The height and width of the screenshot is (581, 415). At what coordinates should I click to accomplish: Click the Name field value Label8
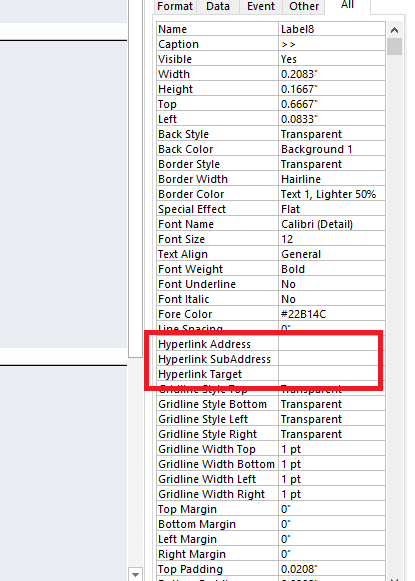pos(332,29)
